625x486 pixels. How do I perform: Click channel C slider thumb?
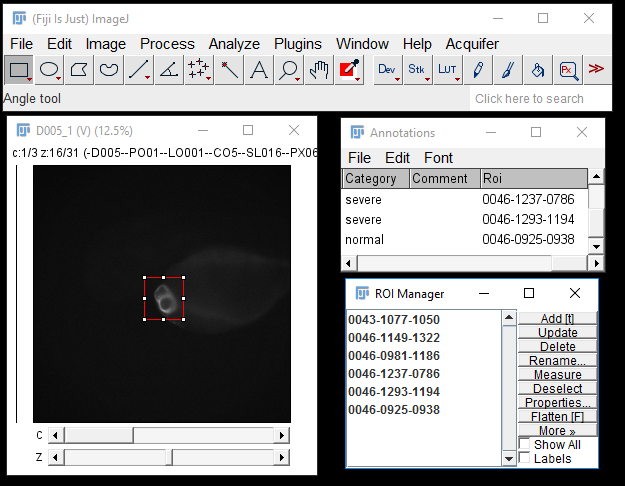point(98,435)
